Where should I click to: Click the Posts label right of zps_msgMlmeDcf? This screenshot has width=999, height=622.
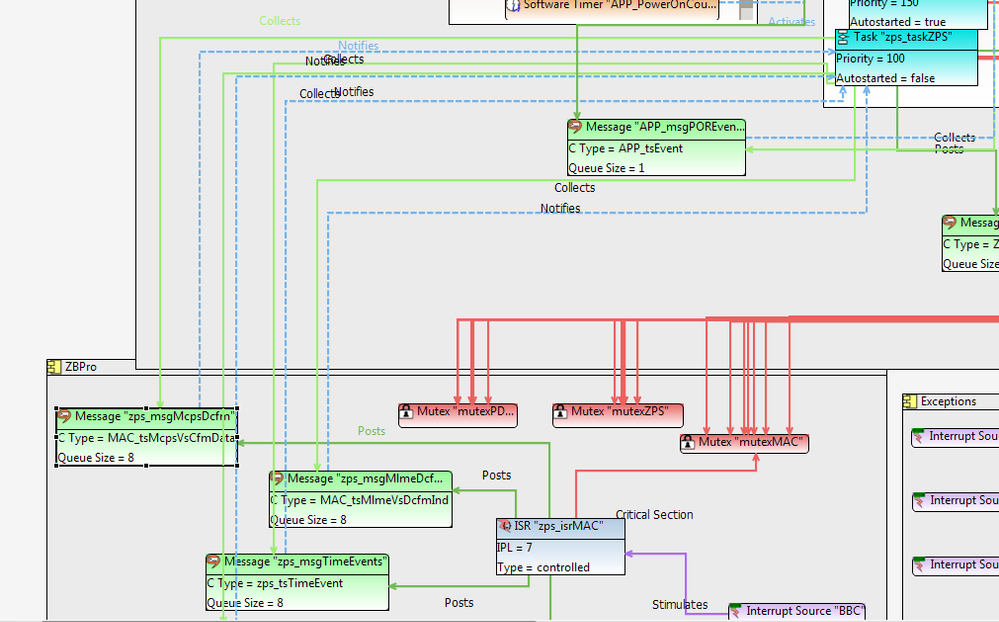click(496, 475)
